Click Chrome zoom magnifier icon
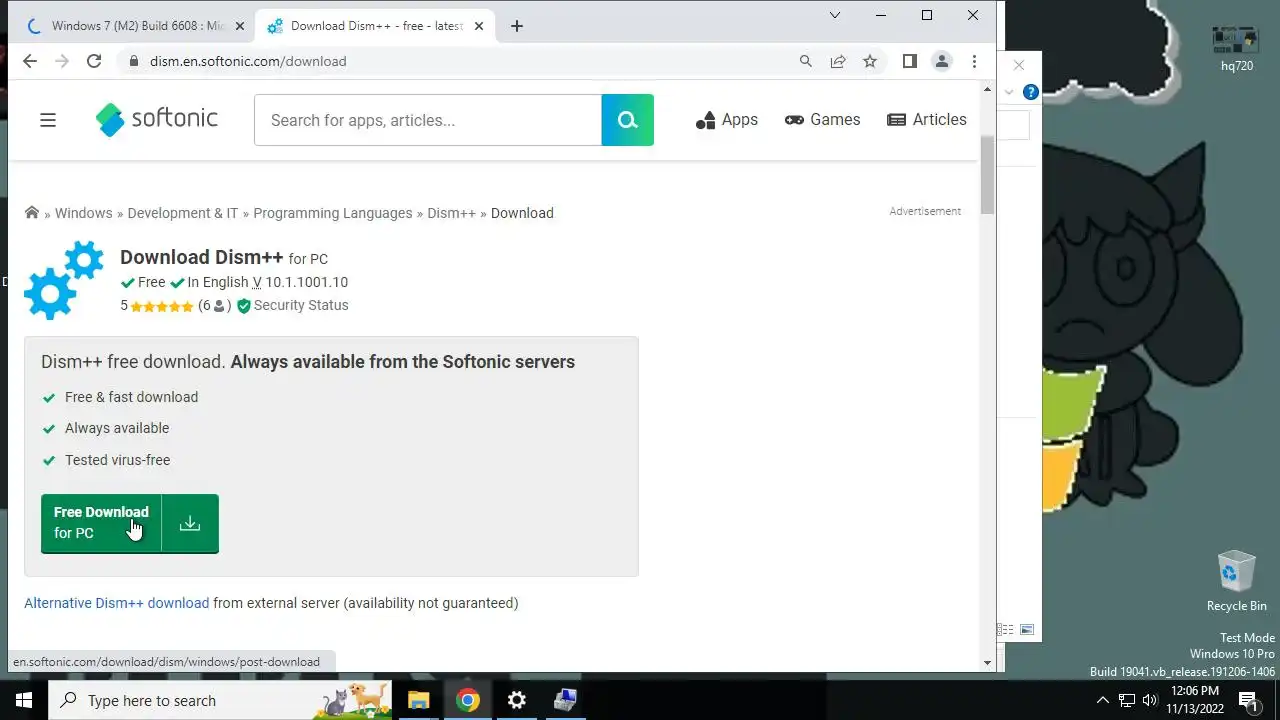The width and height of the screenshot is (1280, 720). (x=806, y=61)
